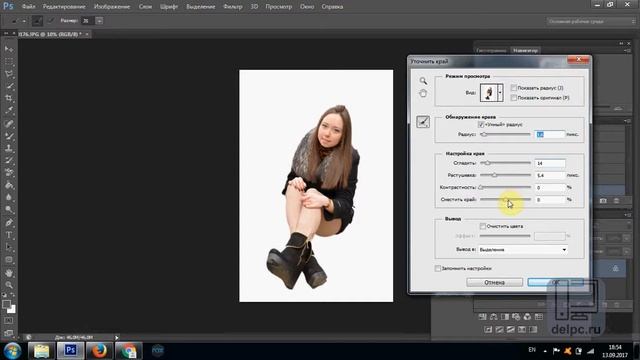Image resolution: width=640 pixels, height=360 pixels.
Task: Select the Quick Selection tool
Action: pos(9,86)
